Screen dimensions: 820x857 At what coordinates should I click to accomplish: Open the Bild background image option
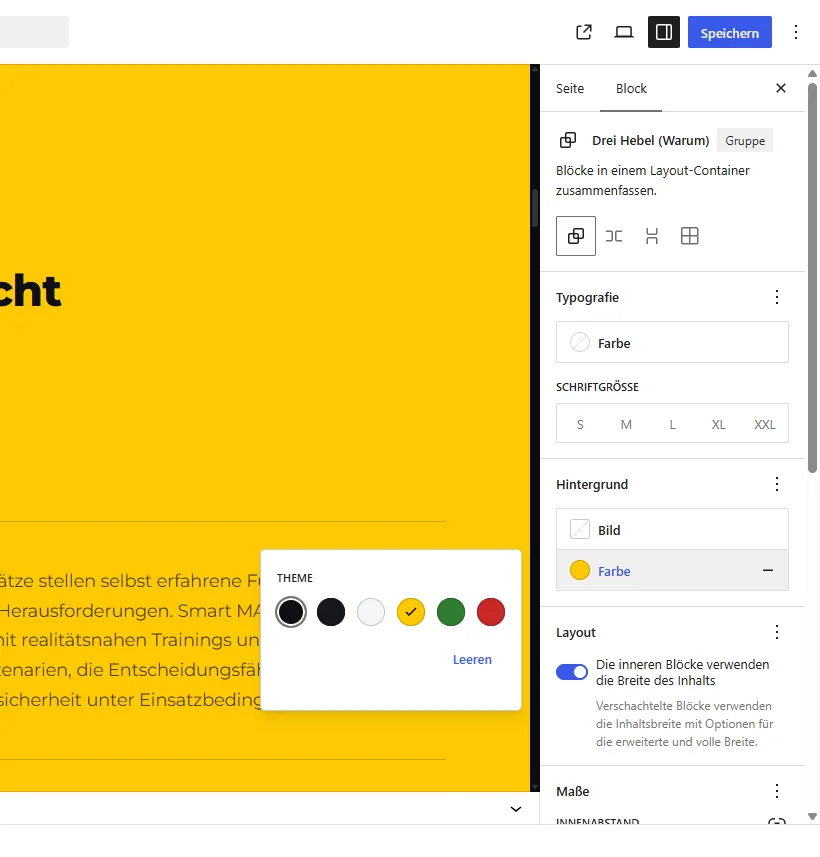click(x=672, y=530)
